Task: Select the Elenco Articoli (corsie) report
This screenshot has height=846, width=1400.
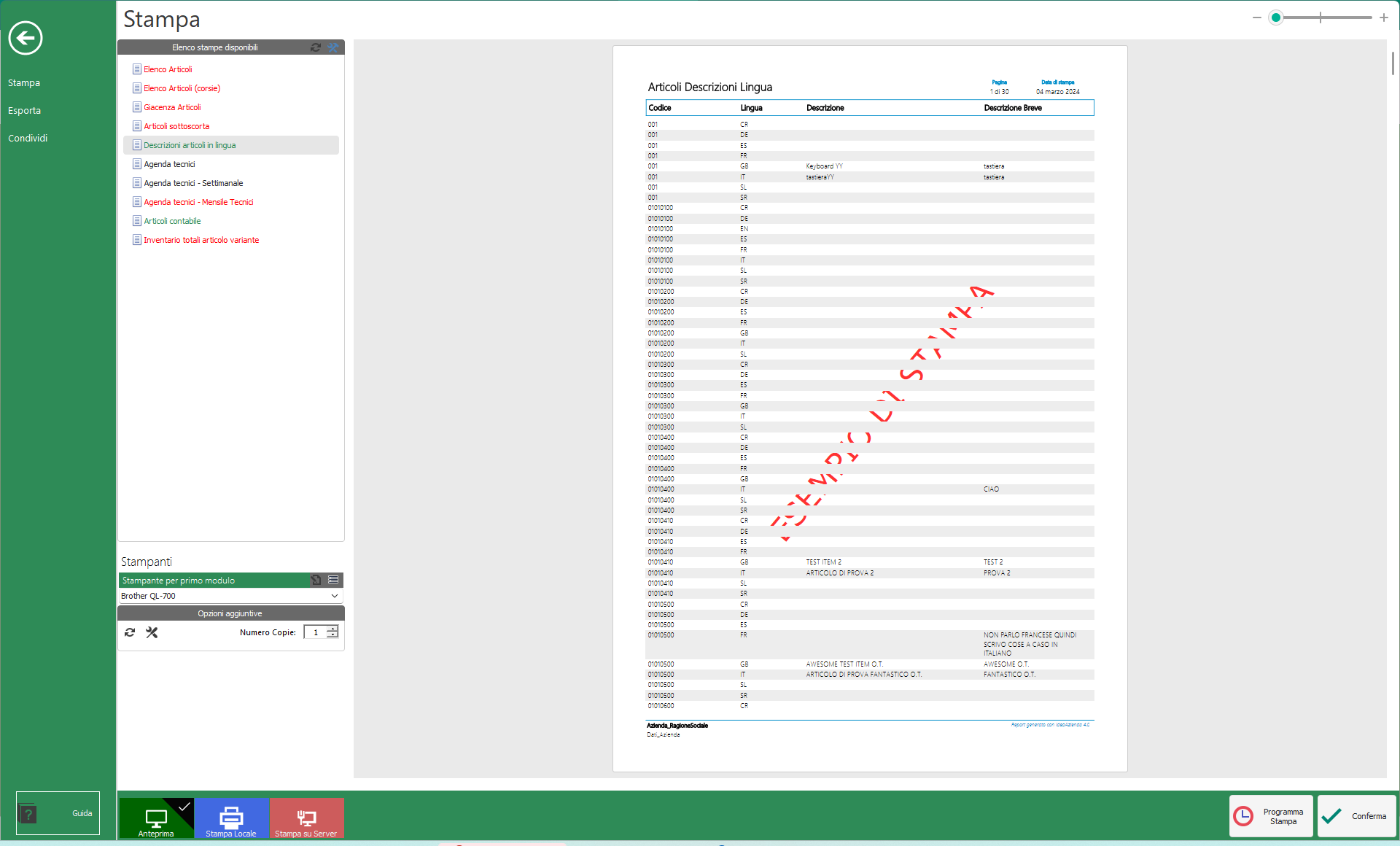Action: 182,88
